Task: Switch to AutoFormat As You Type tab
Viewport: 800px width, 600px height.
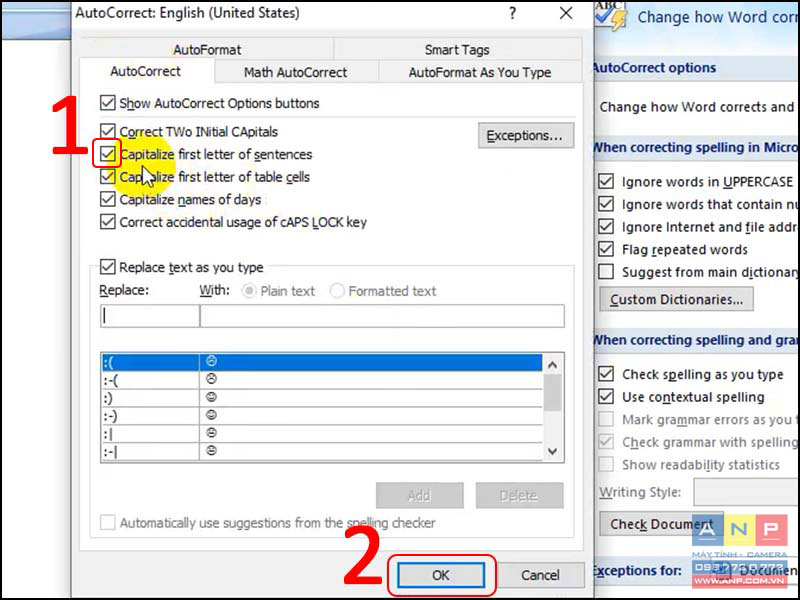Action: coord(480,72)
